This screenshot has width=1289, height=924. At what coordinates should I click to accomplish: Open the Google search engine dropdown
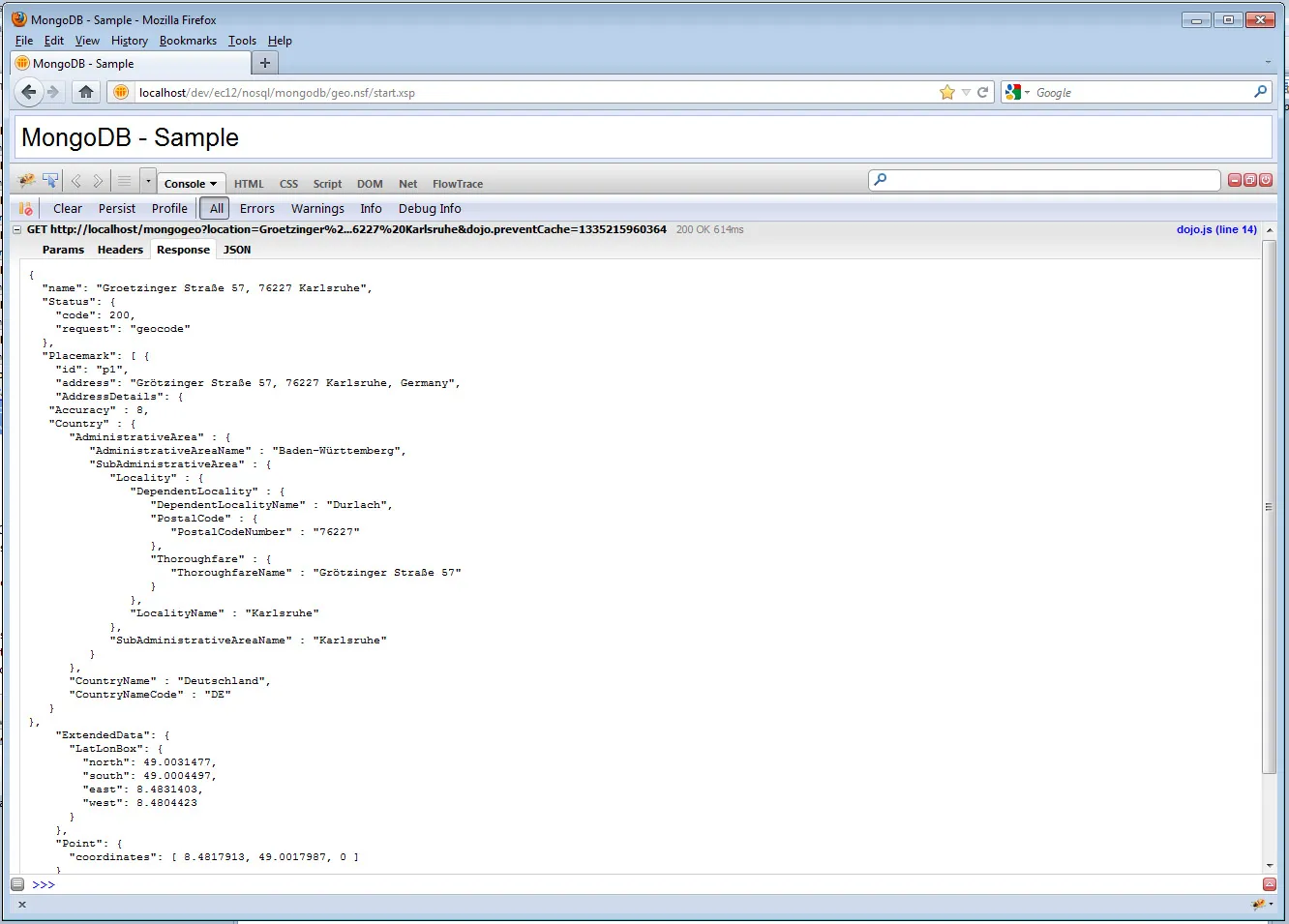pyautogui.click(x=1017, y=93)
